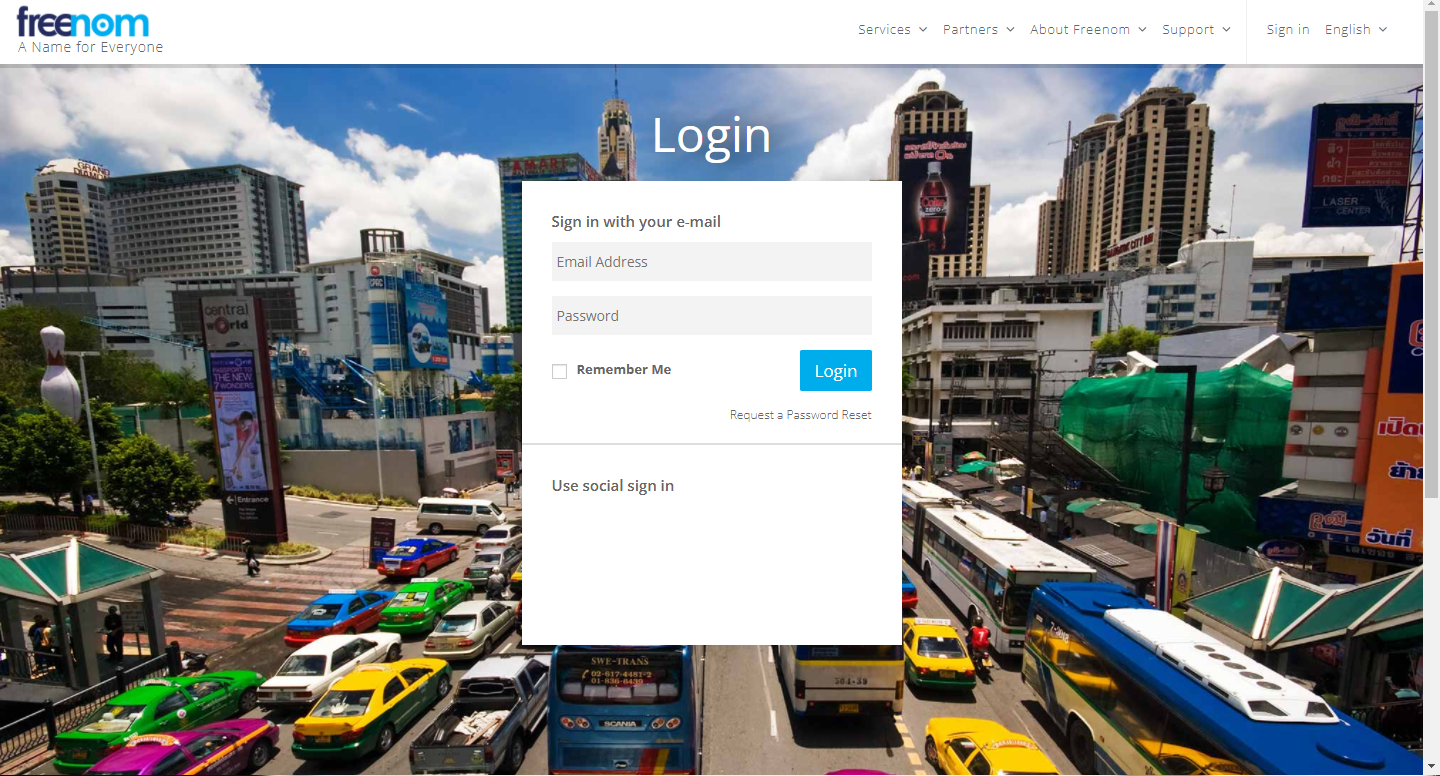Open the Services menu
1440x776 pixels.
coord(884,30)
